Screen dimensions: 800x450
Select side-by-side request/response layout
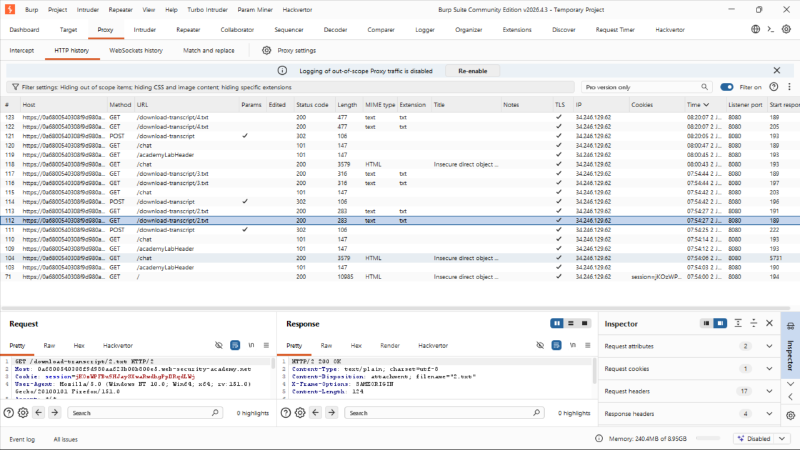pyautogui.click(x=557, y=323)
